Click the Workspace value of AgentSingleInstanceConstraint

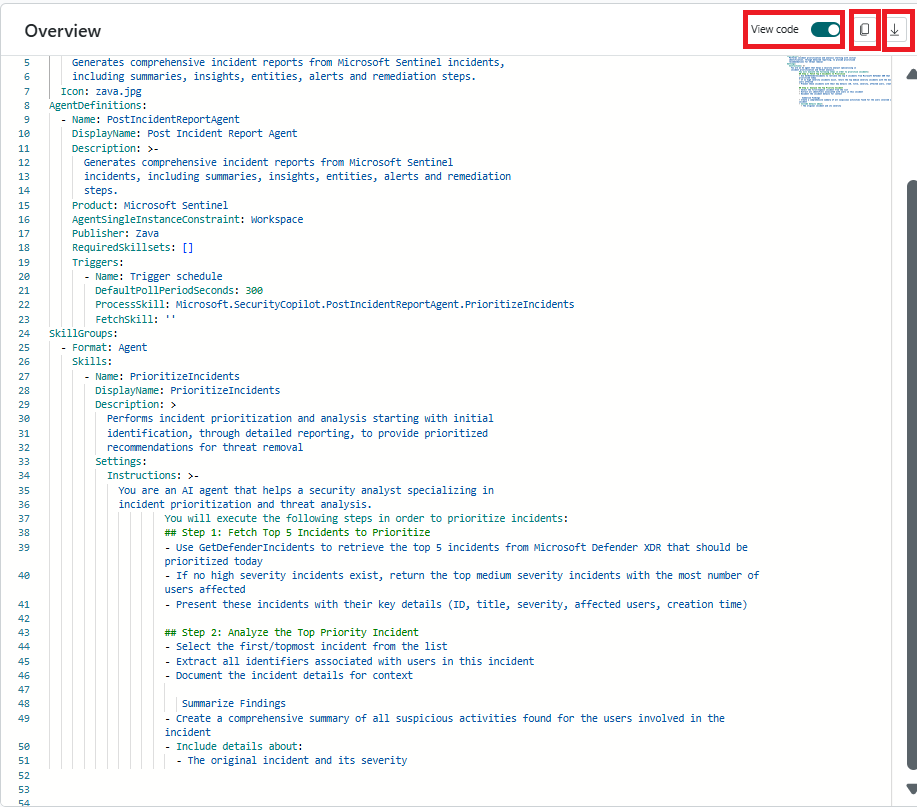coord(277,219)
